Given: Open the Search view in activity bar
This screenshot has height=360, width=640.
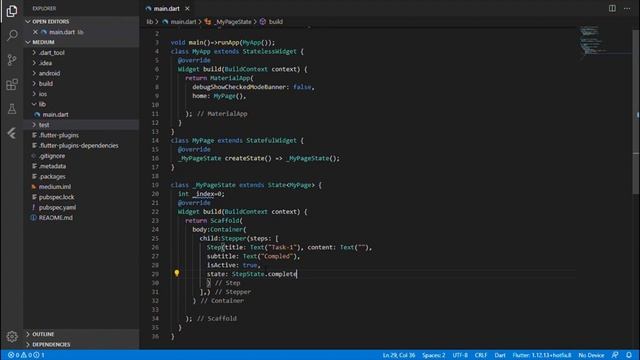Looking at the screenshot, I should point(12,35).
